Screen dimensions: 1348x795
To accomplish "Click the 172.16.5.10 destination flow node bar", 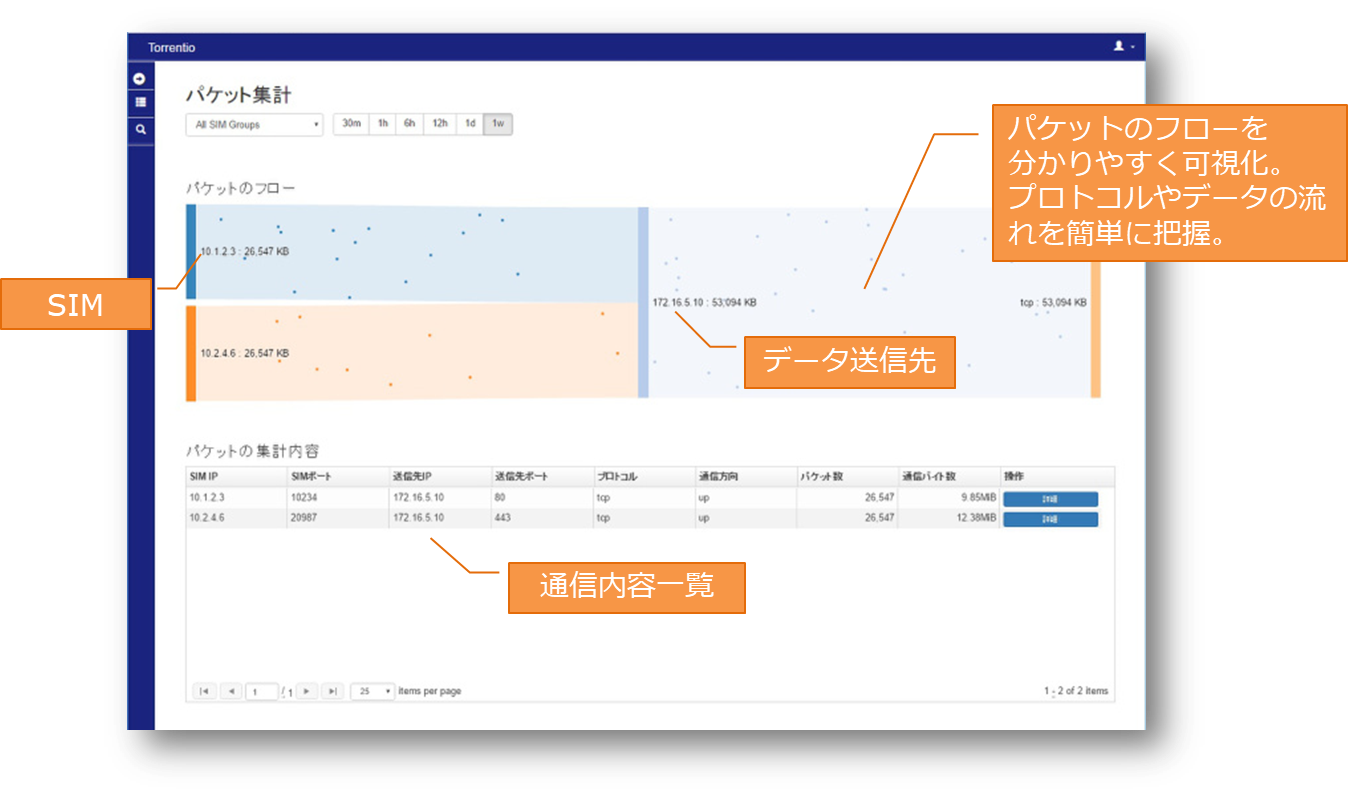I will [643, 302].
